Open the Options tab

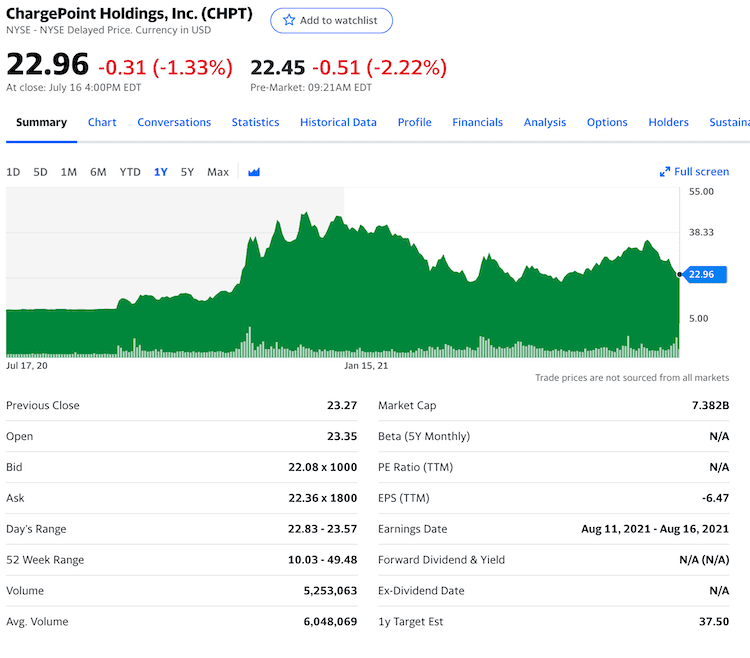pyautogui.click(x=607, y=122)
